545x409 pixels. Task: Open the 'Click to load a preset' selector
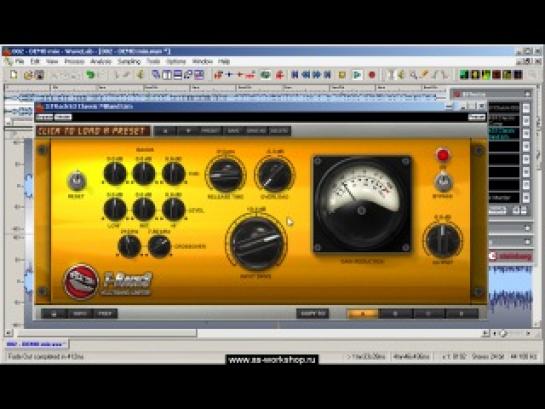point(93,131)
